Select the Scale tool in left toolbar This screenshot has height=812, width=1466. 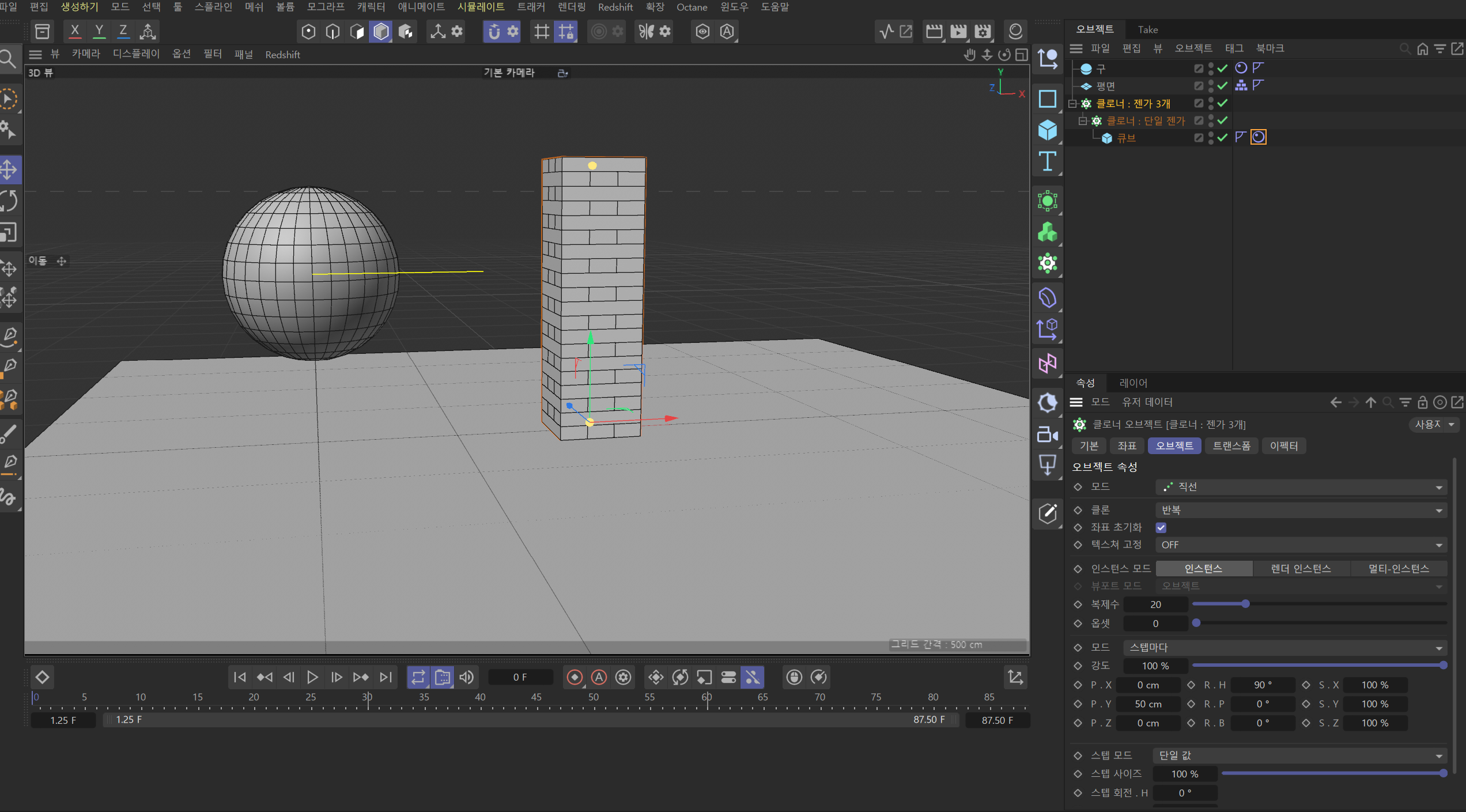[9, 233]
